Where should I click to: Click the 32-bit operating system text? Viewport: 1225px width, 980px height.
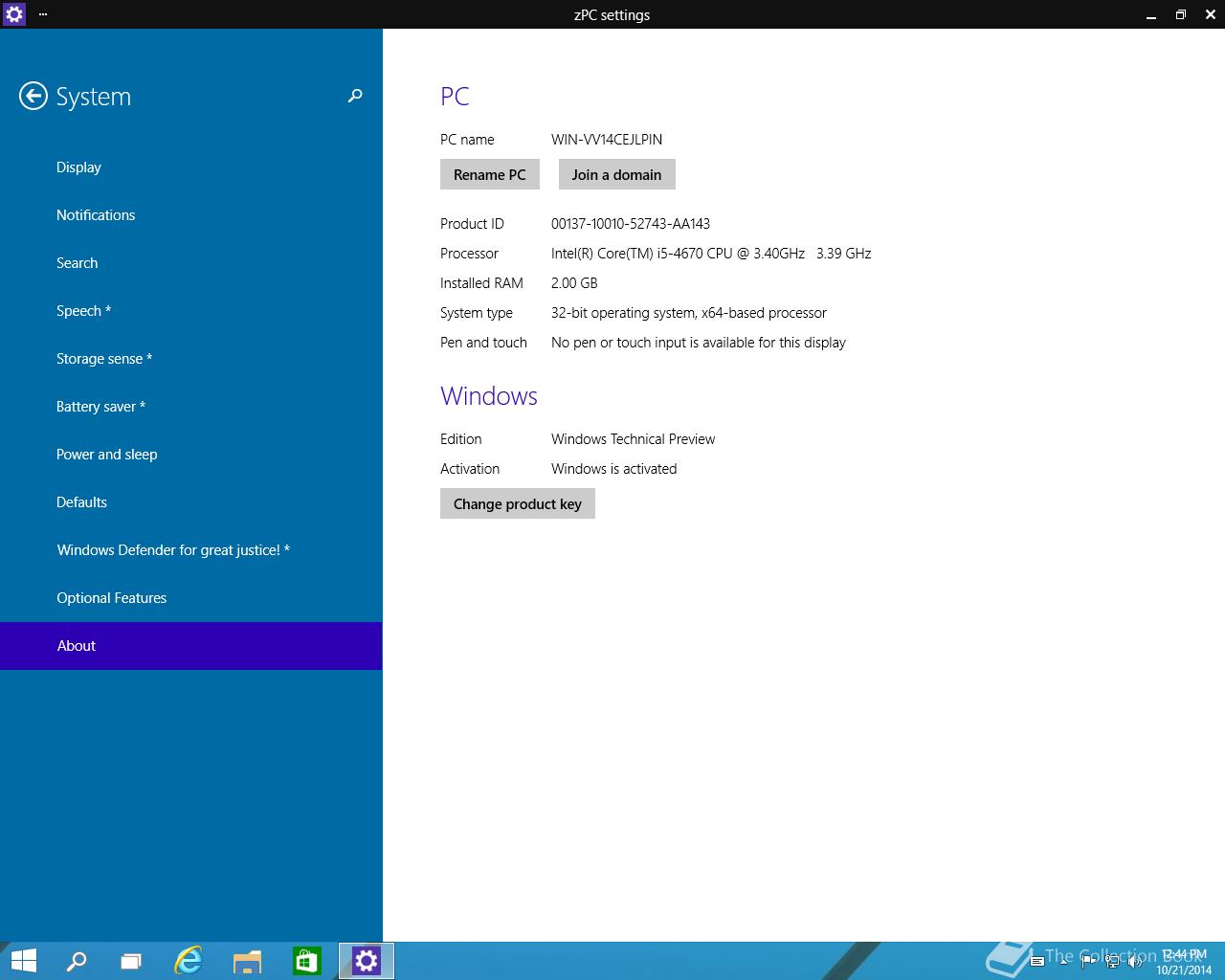(x=689, y=313)
